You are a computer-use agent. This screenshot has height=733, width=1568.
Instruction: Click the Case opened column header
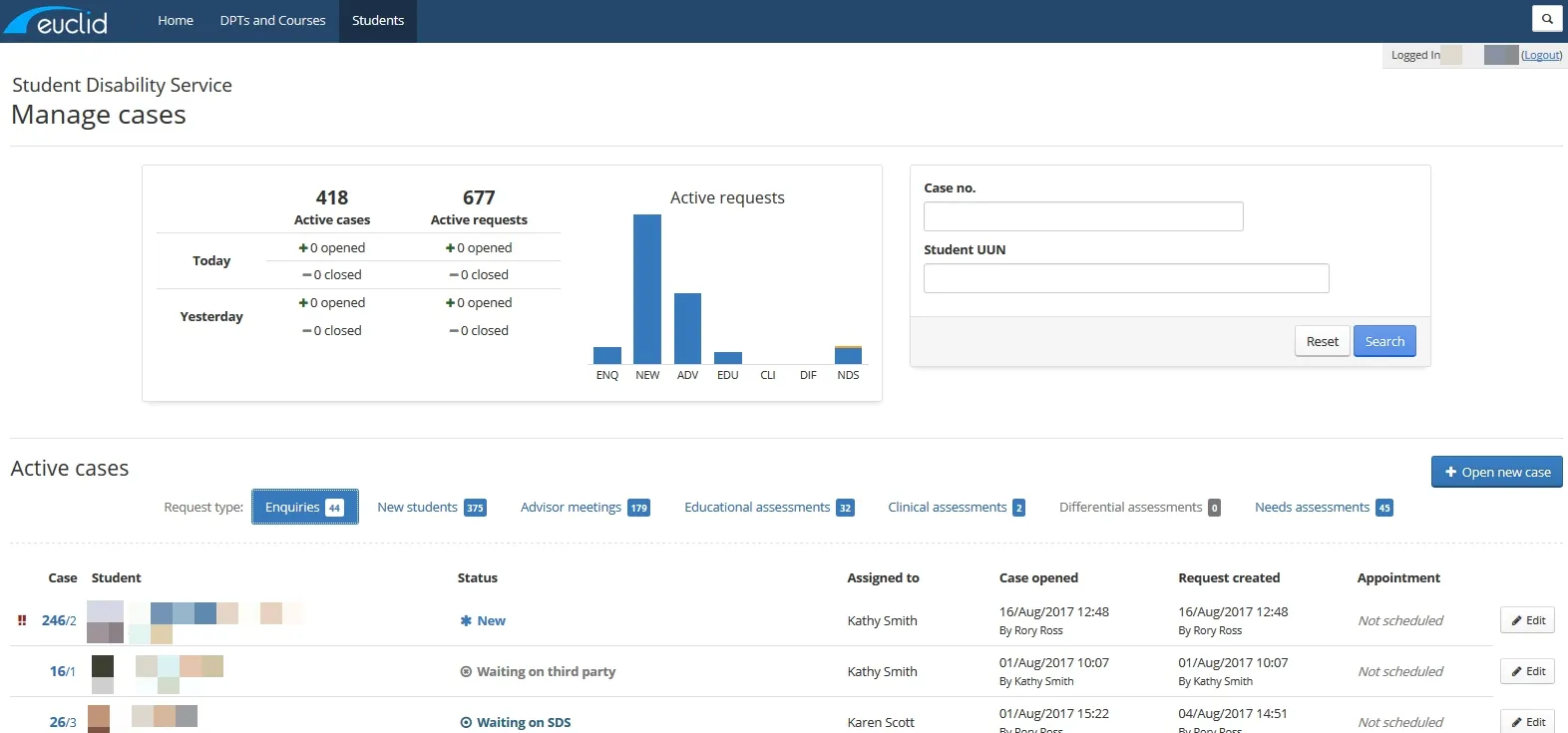click(x=1038, y=577)
